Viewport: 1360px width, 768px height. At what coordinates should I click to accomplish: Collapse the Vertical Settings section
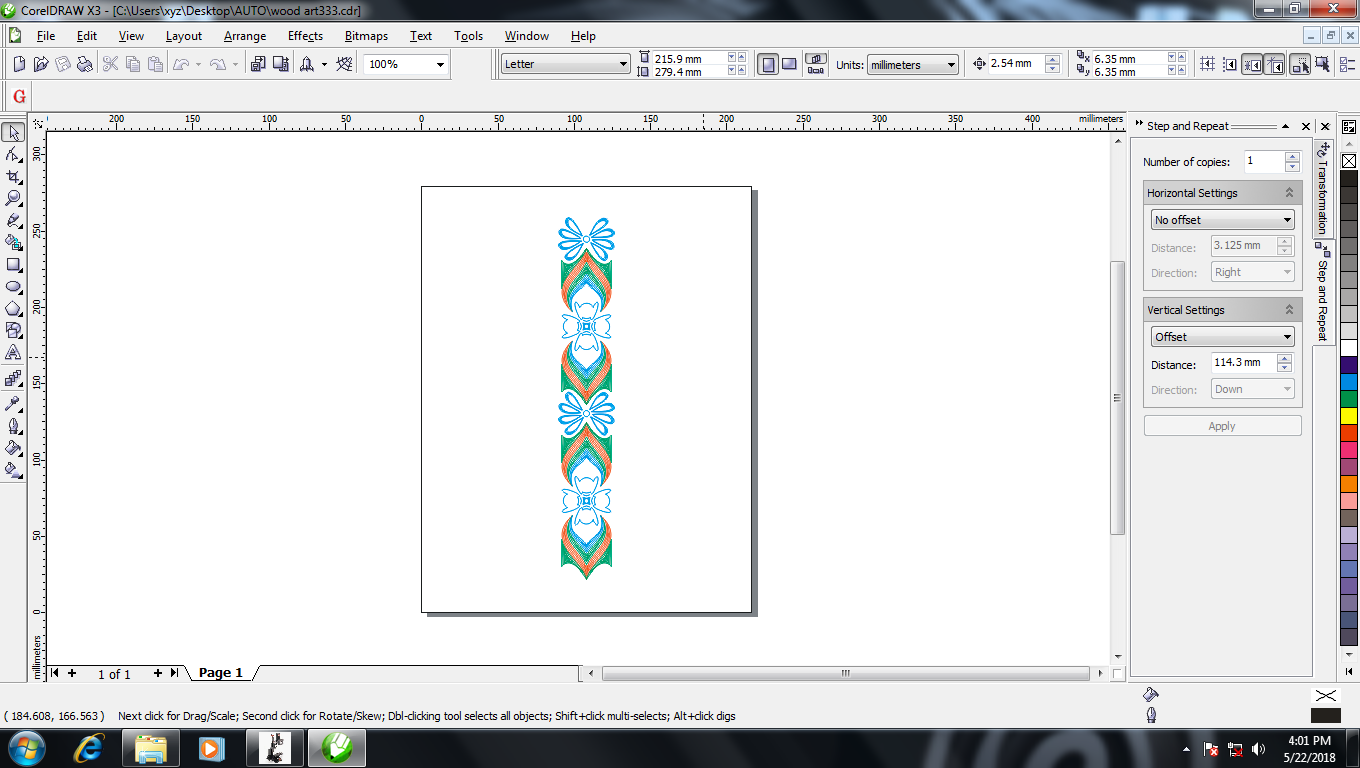[1289, 310]
